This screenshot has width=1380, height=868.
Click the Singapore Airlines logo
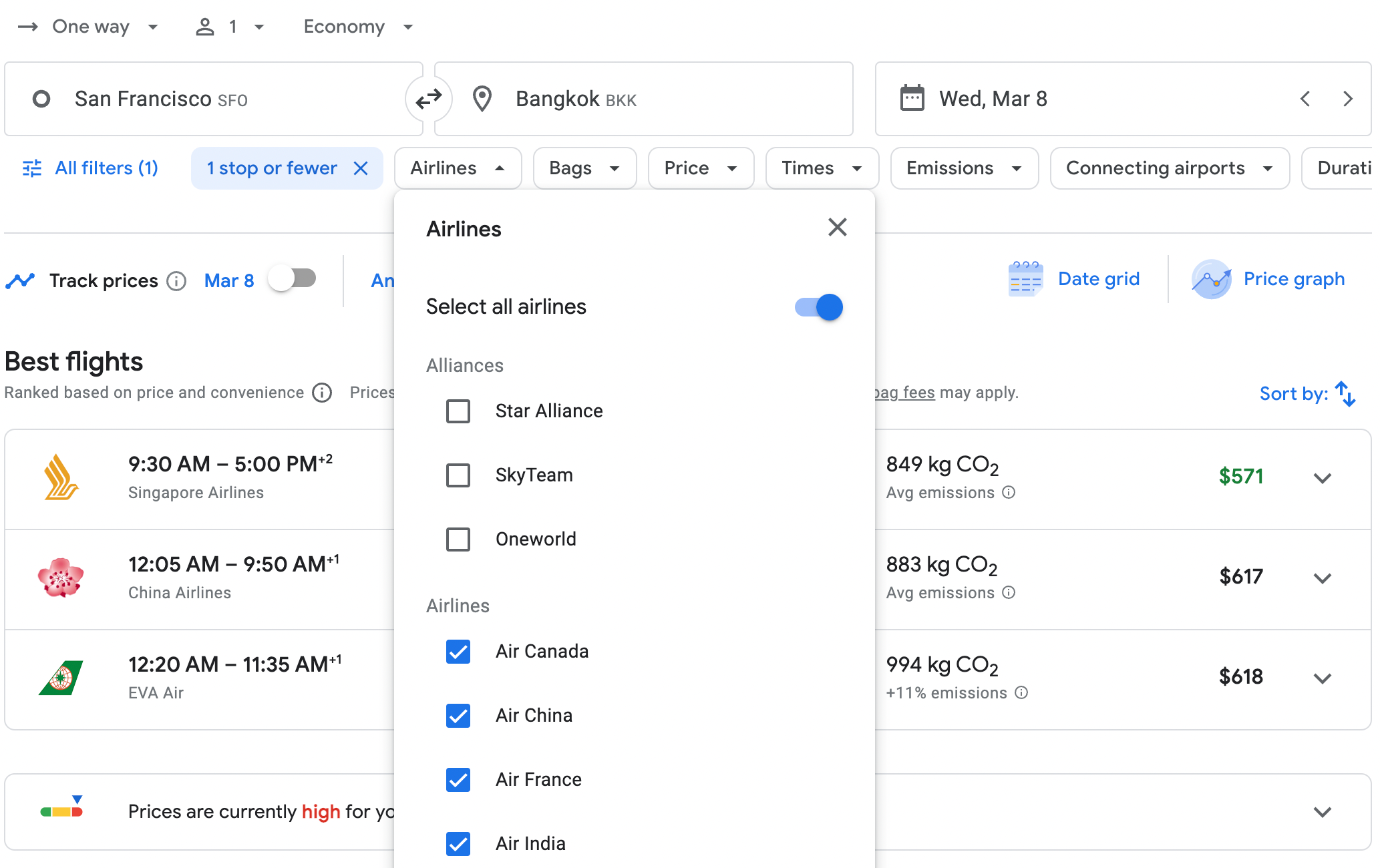coord(61,477)
